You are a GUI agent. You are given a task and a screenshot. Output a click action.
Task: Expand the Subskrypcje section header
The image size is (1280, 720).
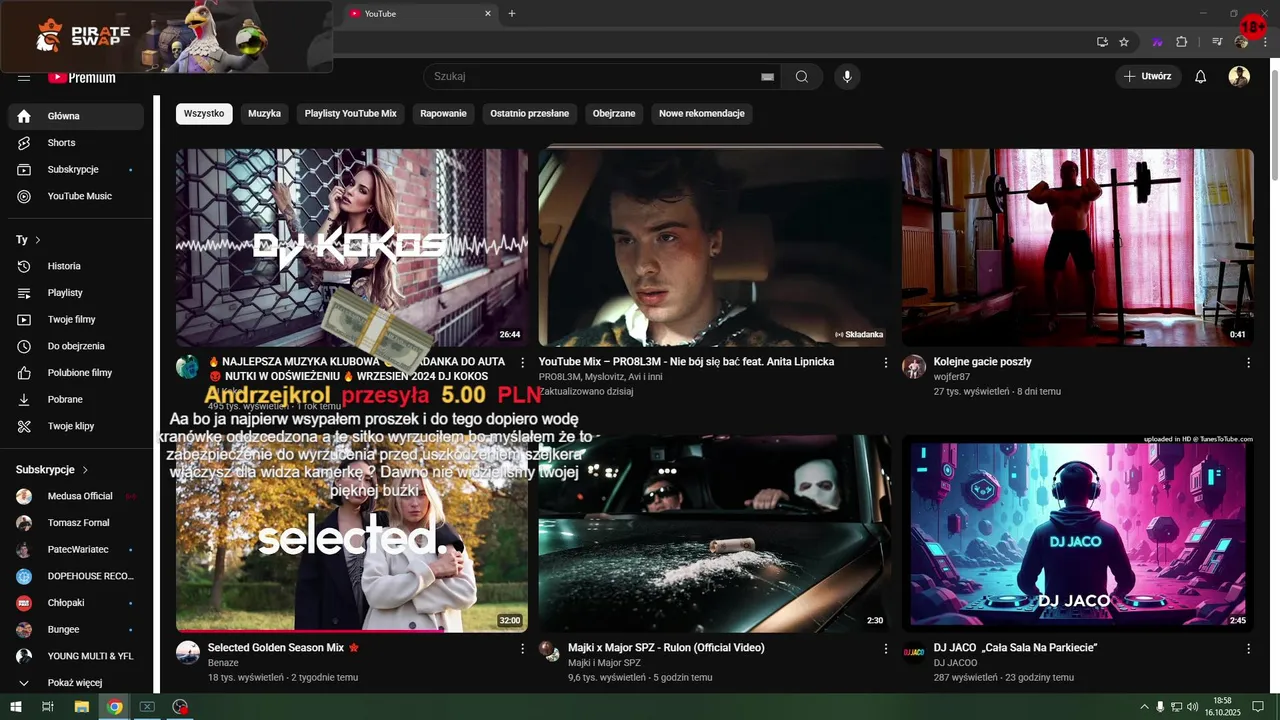(x=52, y=469)
